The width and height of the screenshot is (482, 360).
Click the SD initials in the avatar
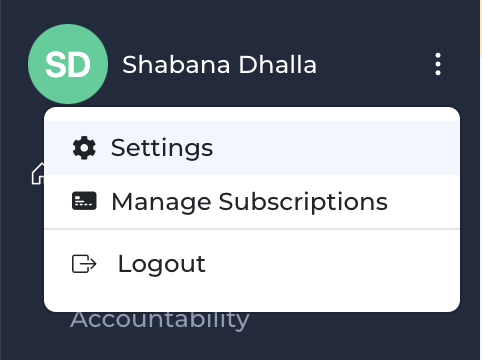68,65
